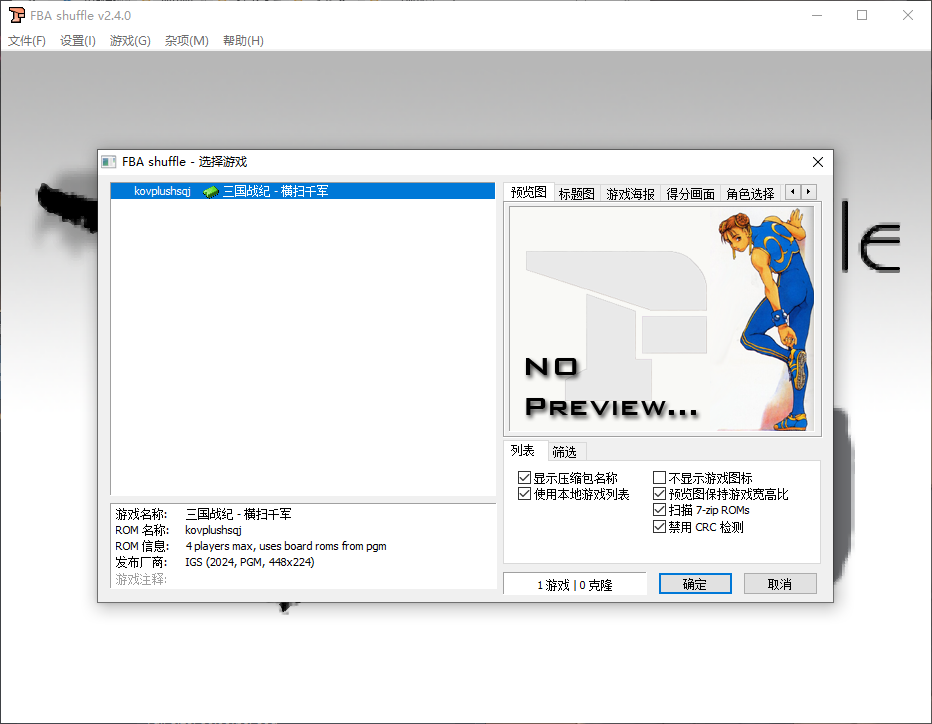Disable 禁用 CRC 检测 option
This screenshot has width=932, height=724.
click(x=658, y=524)
